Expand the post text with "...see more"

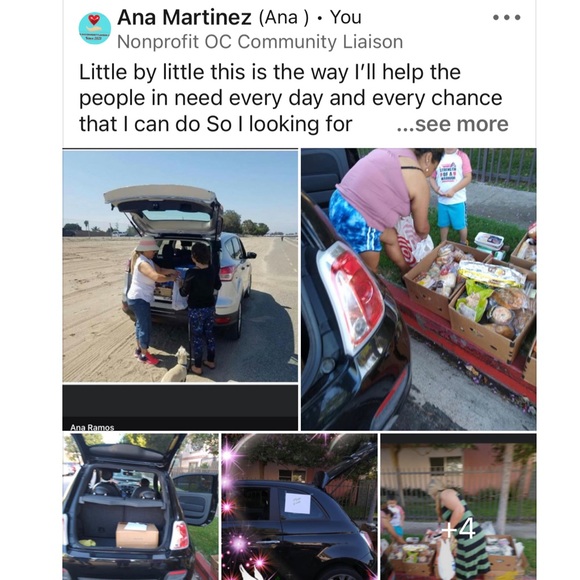[x=452, y=124]
